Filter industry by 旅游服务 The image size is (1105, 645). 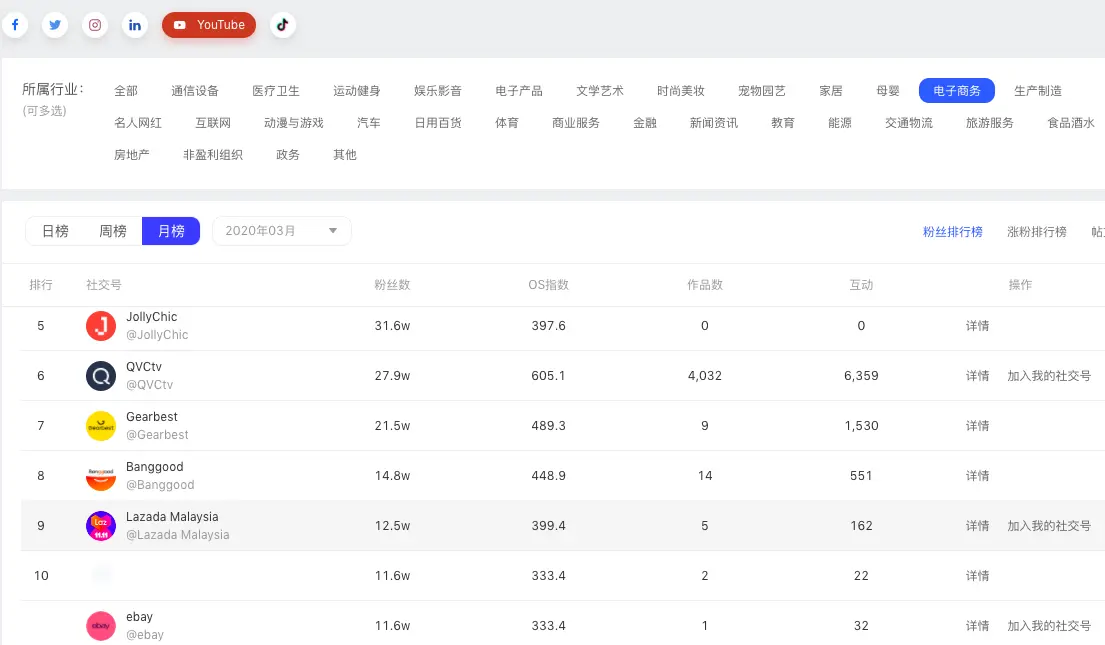(x=991, y=123)
